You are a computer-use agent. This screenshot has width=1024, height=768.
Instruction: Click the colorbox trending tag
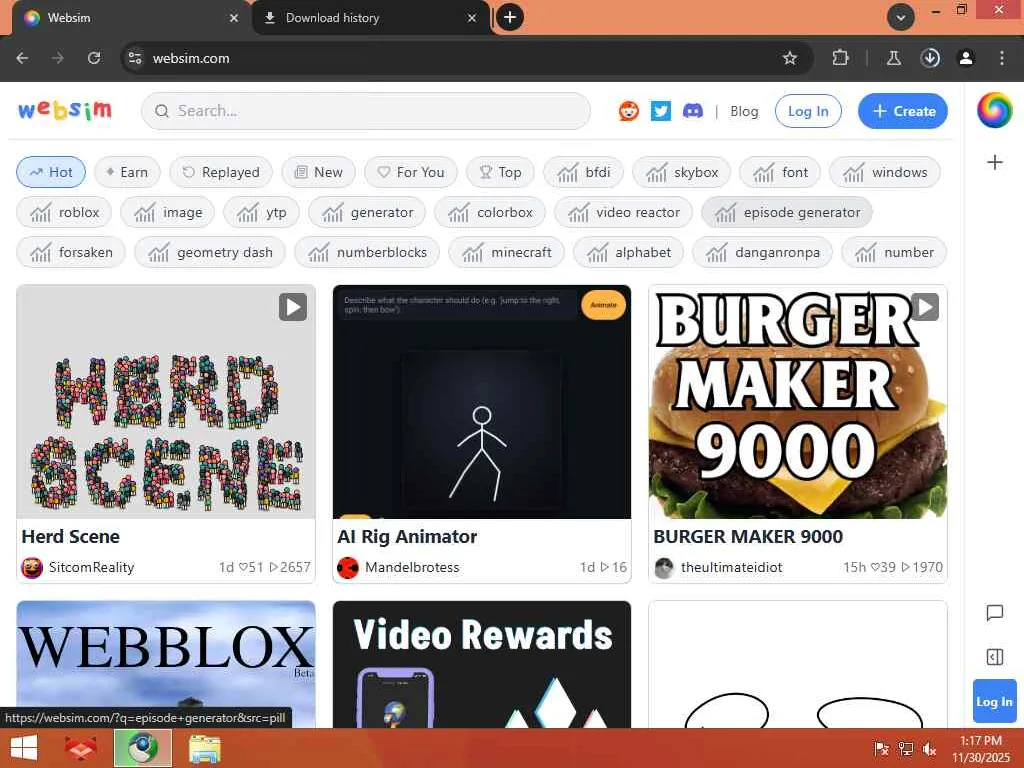pyautogui.click(x=490, y=212)
